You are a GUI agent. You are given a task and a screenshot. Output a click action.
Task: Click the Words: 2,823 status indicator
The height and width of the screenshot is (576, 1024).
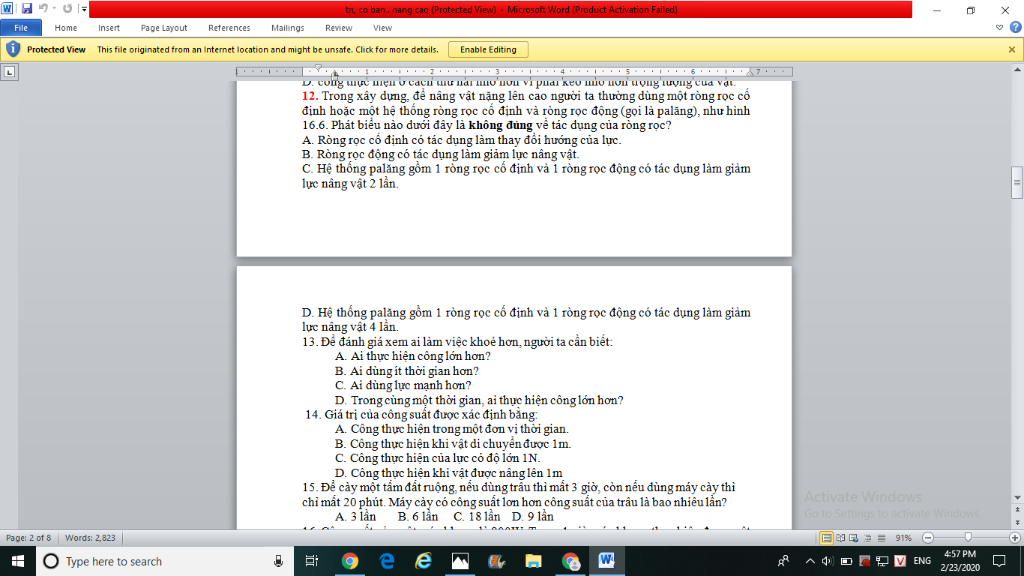90,538
